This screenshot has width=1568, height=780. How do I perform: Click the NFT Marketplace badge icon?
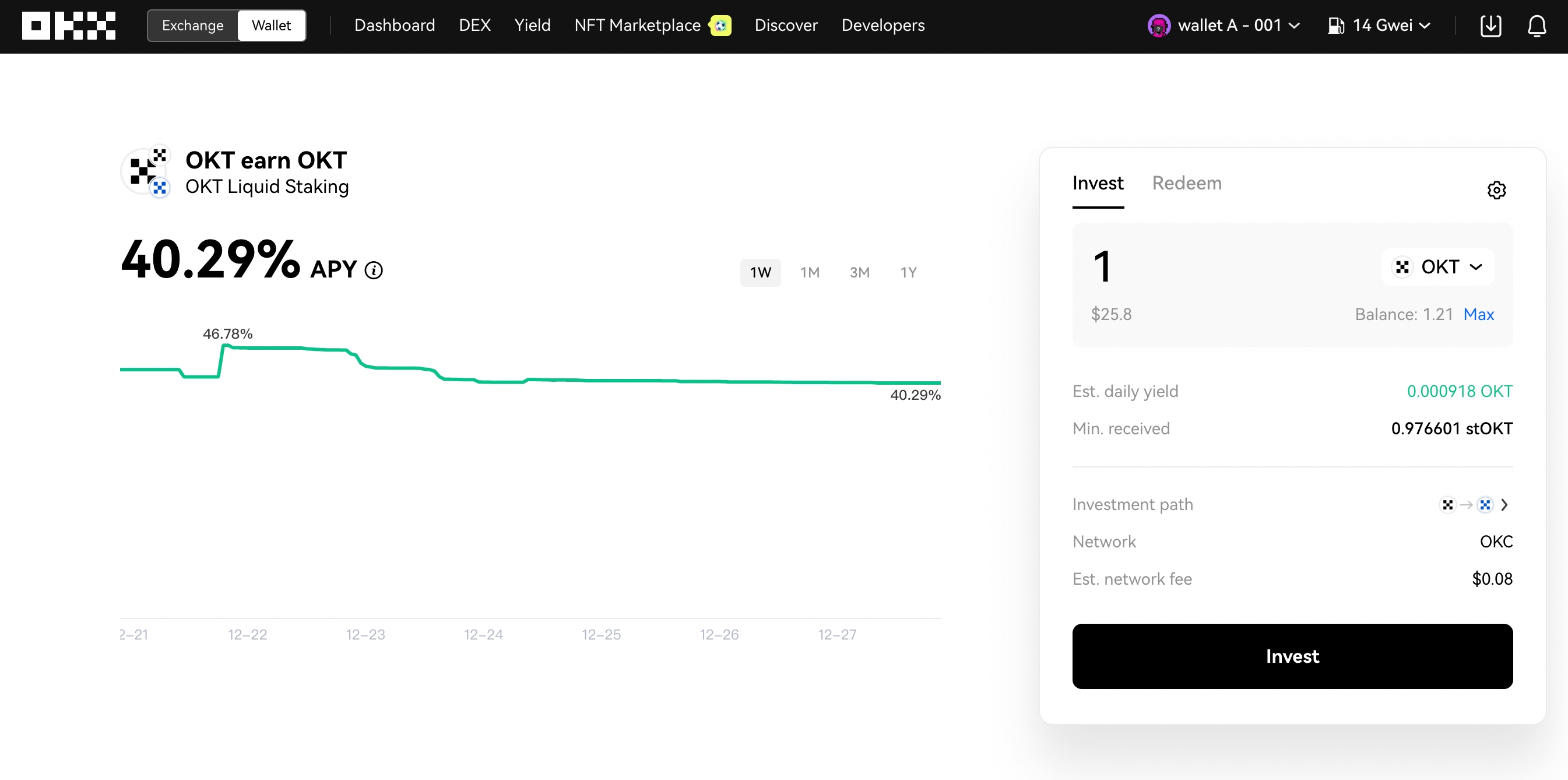(x=720, y=26)
